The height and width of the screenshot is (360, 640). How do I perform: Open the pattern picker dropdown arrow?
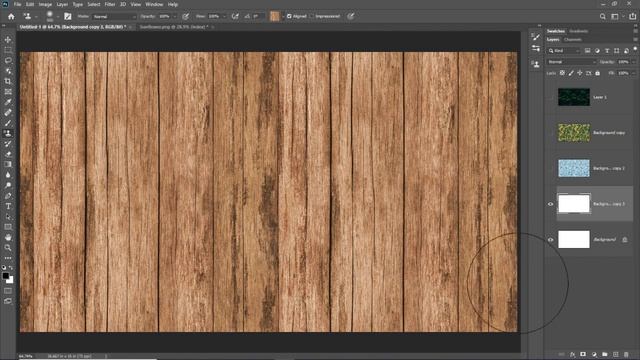pyautogui.click(x=283, y=17)
